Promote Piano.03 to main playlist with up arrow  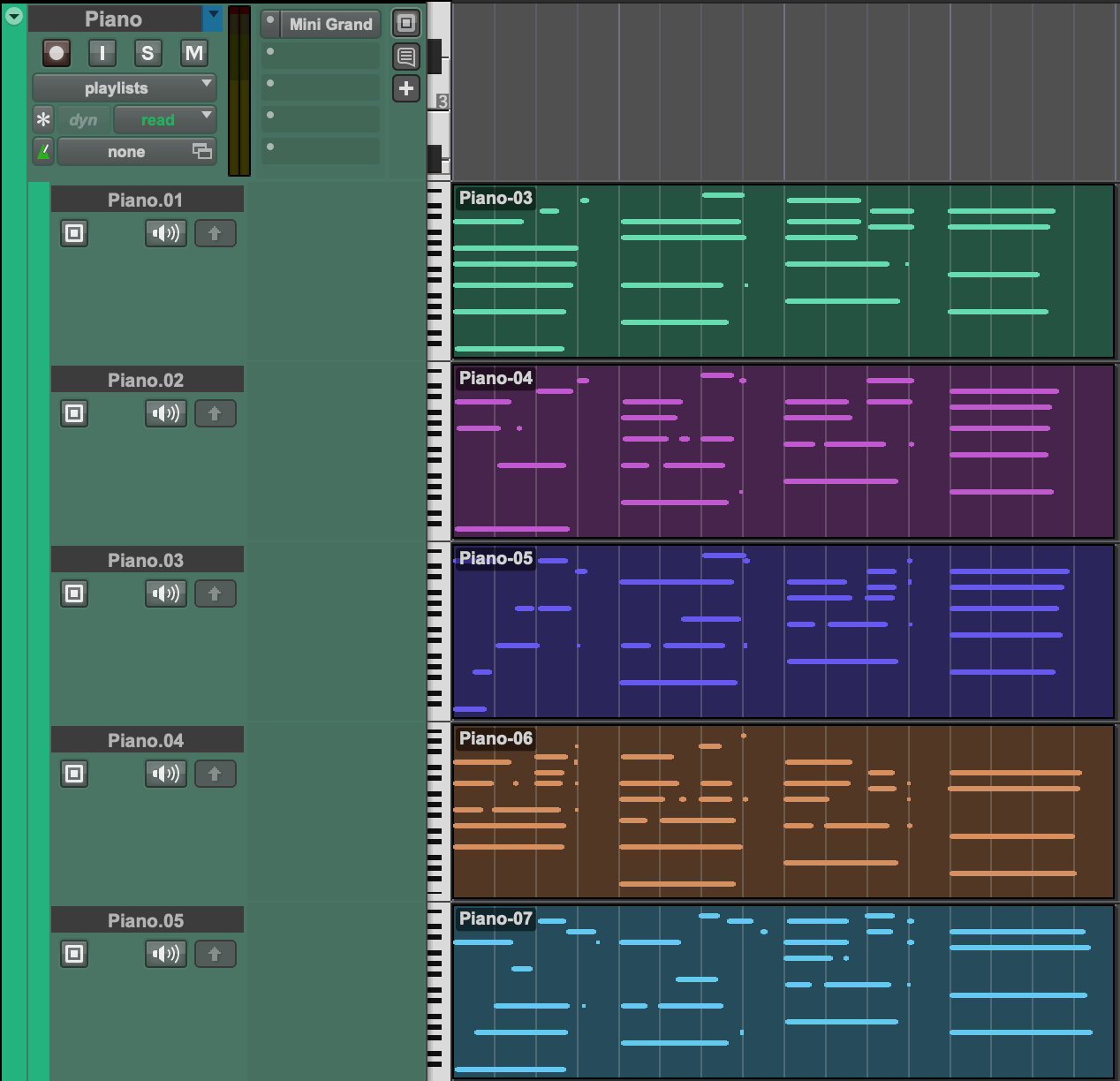(215, 593)
